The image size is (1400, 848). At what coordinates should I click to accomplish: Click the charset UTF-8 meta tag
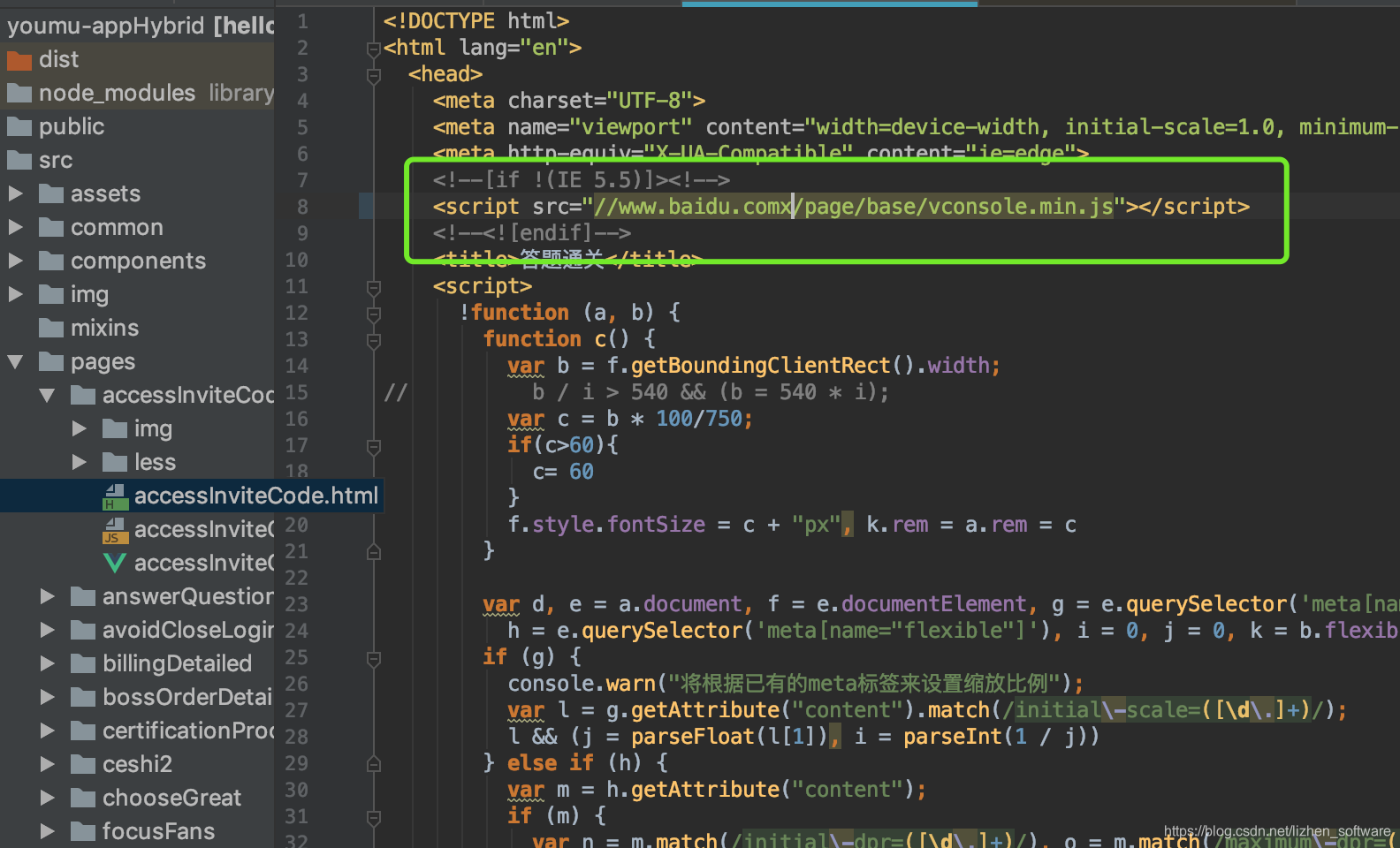click(x=569, y=101)
